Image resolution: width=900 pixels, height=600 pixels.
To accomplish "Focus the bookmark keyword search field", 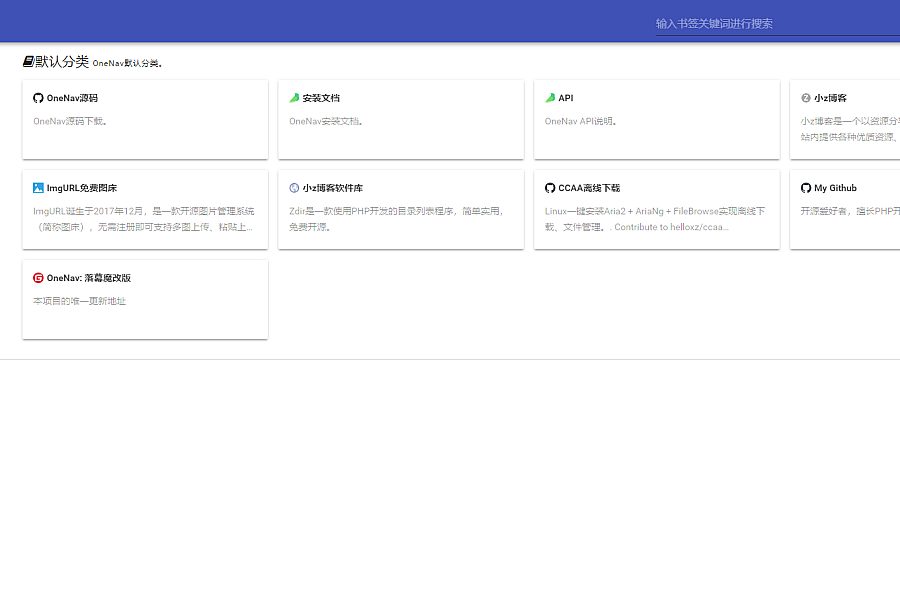I will pos(778,24).
